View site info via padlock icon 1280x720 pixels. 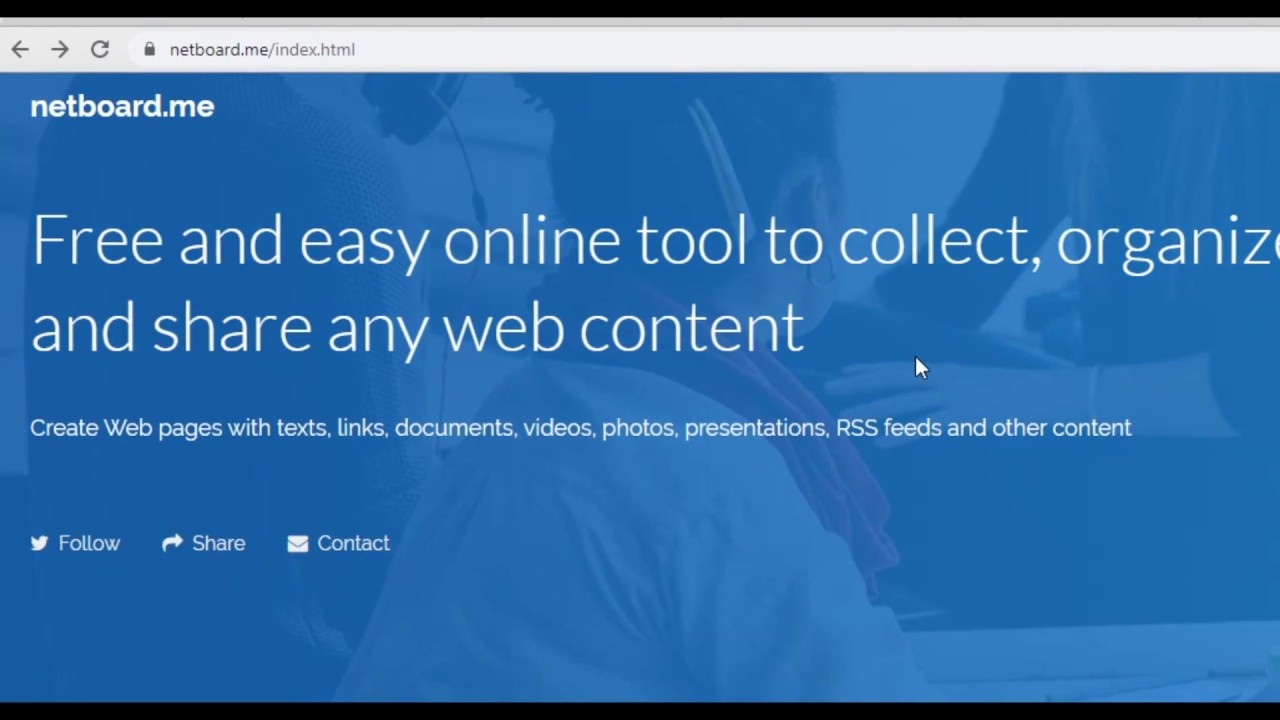pos(150,49)
